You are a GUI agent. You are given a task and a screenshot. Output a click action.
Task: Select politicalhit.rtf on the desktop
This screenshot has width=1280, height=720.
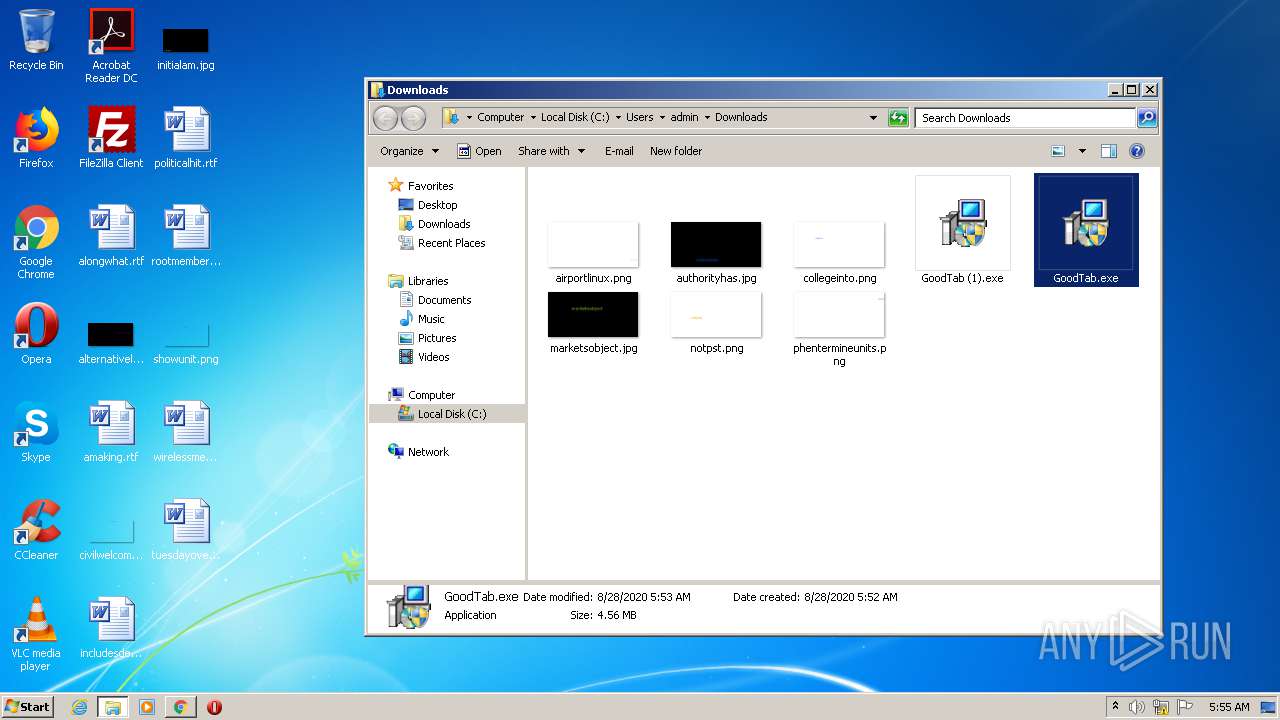coord(186,138)
